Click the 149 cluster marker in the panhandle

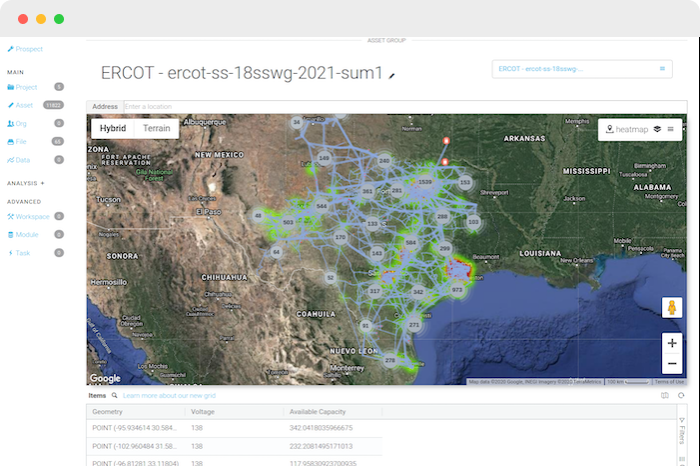tap(324, 158)
